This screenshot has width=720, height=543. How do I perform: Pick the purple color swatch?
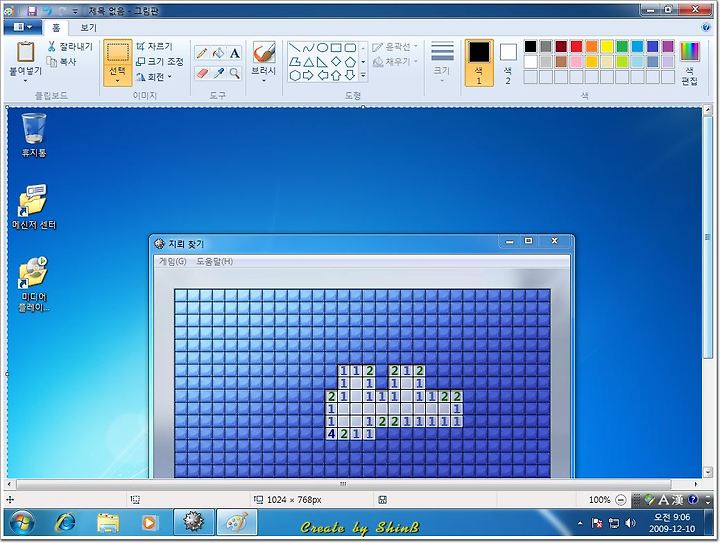668,46
